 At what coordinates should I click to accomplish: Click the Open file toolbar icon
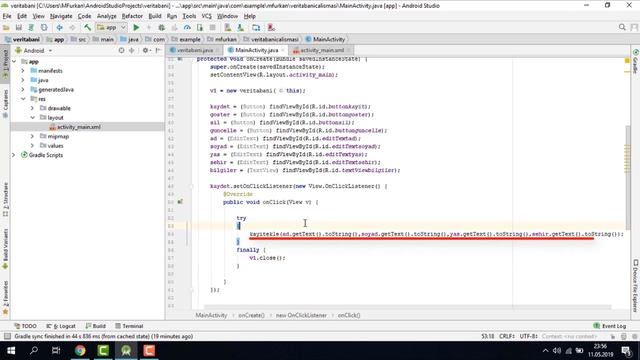click(6, 28)
